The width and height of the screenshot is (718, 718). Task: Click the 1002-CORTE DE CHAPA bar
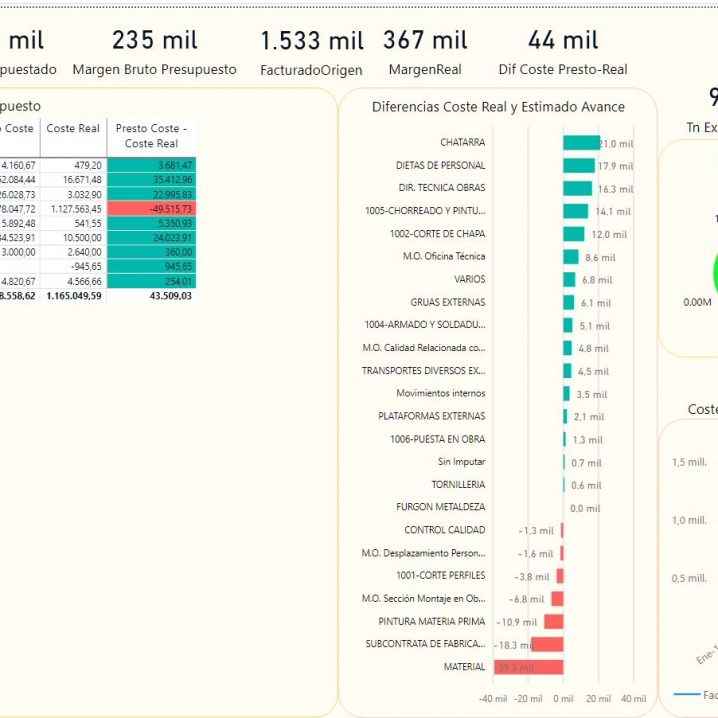[573, 234]
